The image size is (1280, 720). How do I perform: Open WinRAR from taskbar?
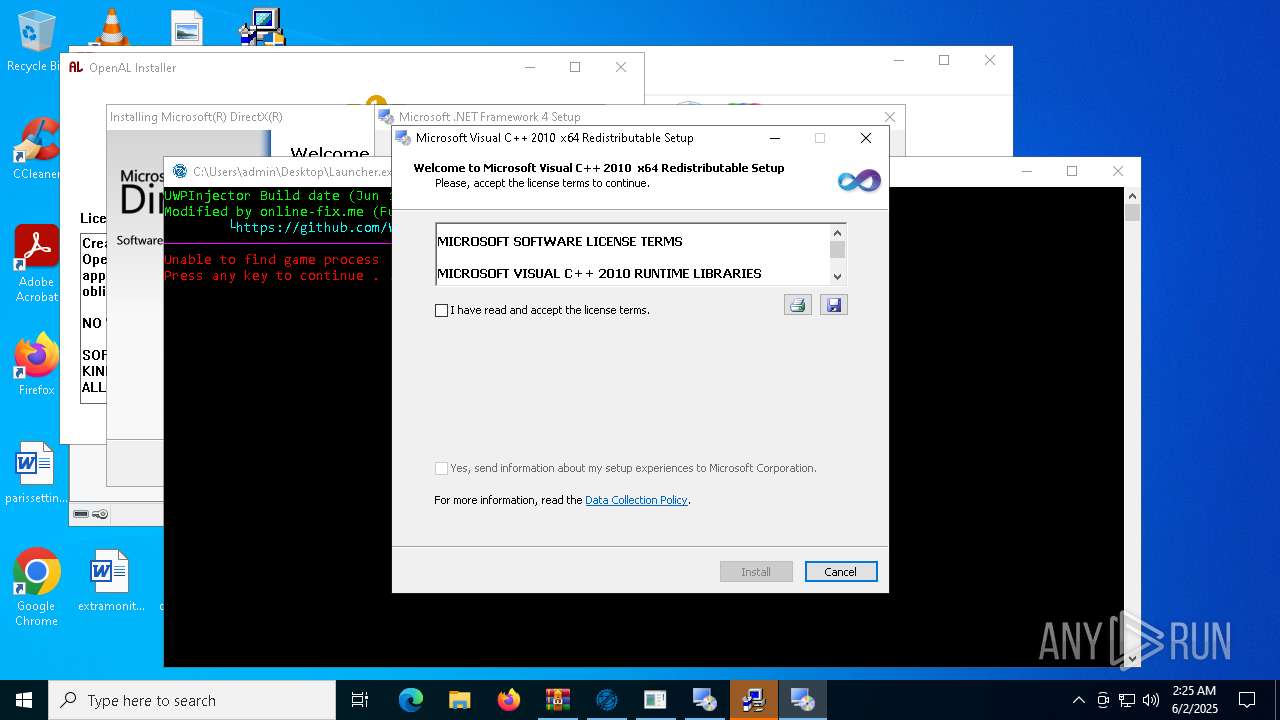[x=557, y=700]
